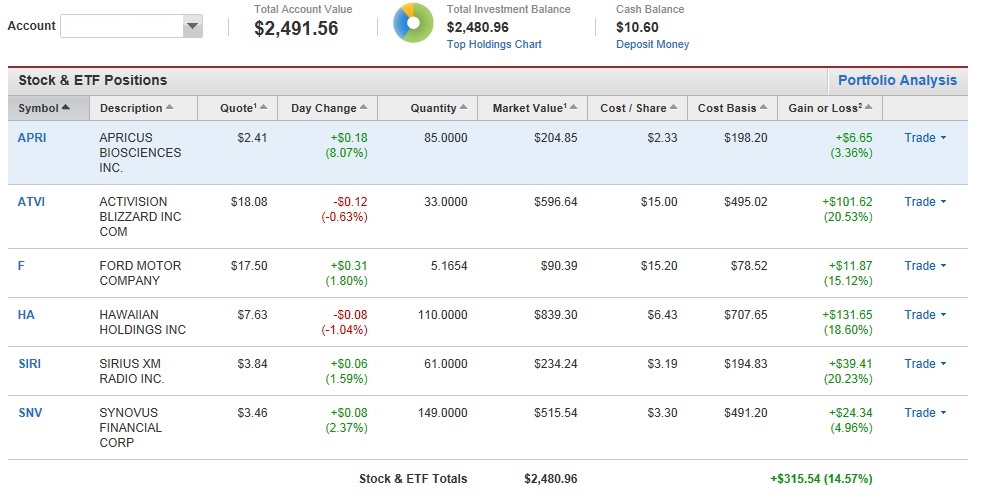Screen dimensions: 999x503
Task: Sort by Description column arrow
Action: tap(169, 108)
